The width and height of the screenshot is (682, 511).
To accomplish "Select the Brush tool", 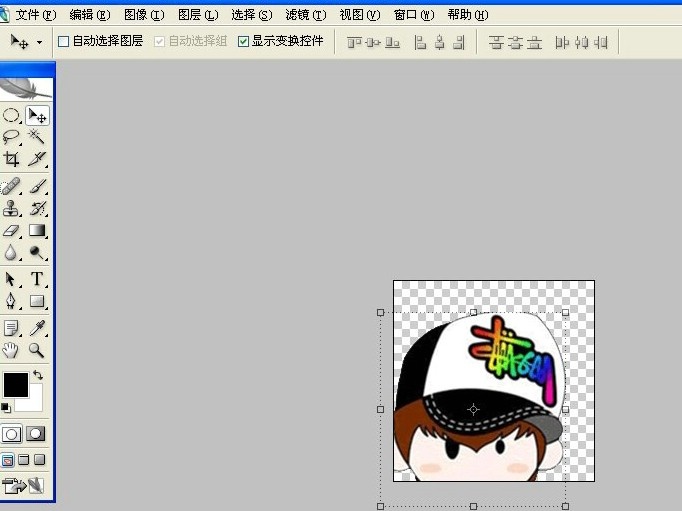I will click(37, 187).
